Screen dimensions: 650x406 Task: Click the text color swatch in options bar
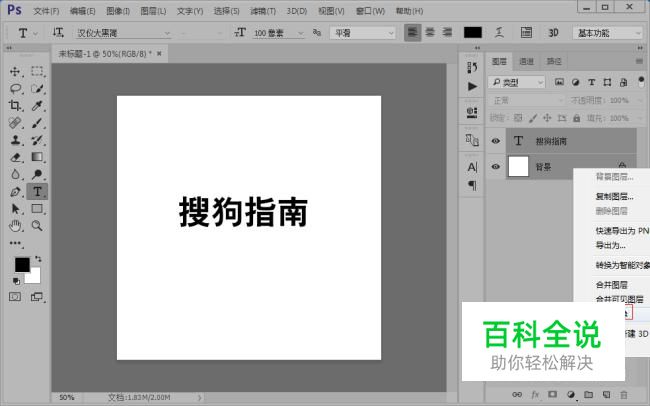click(x=473, y=32)
